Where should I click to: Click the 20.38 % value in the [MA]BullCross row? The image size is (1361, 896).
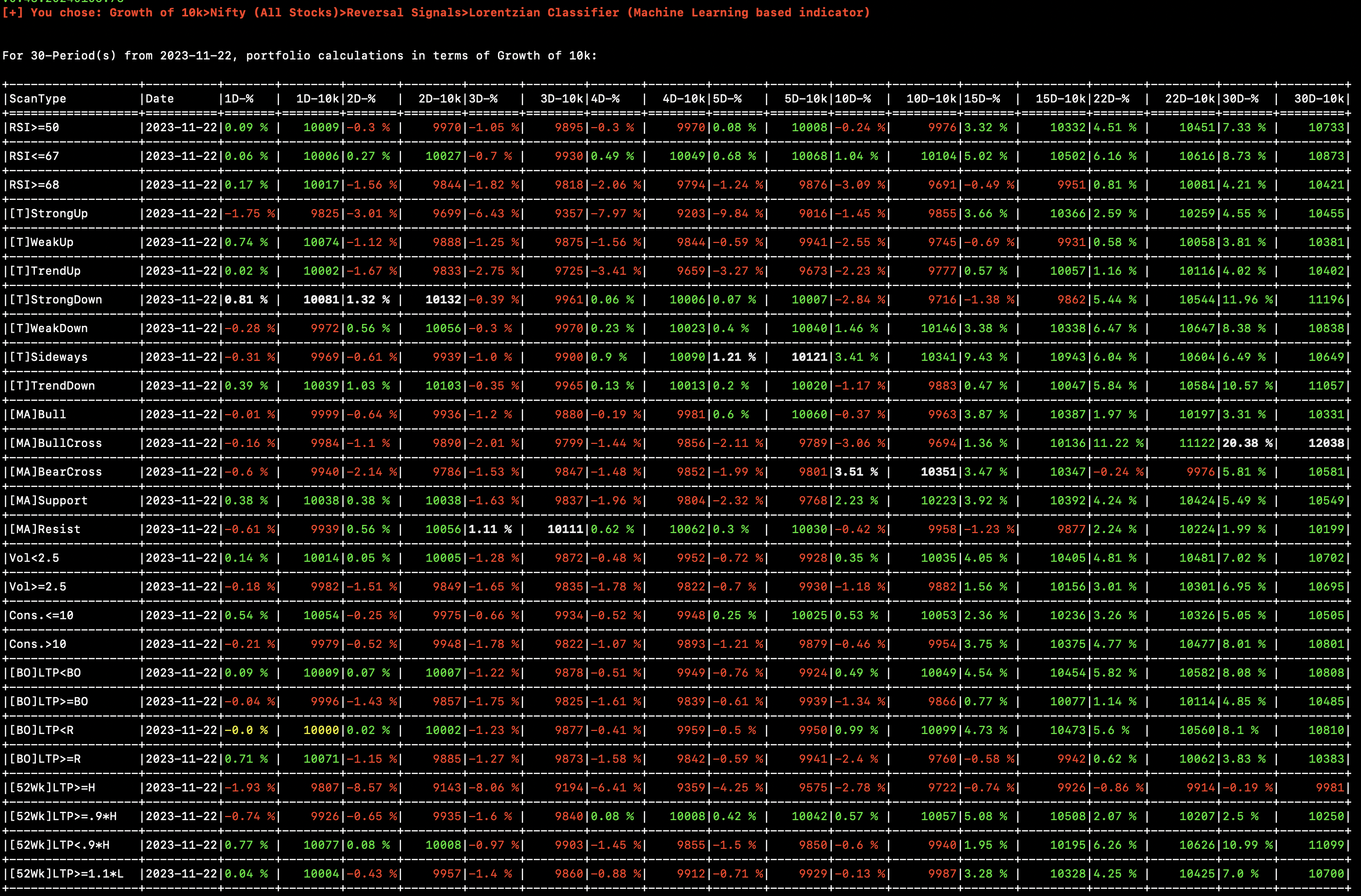pyautogui.click(x=1247, y=443)
